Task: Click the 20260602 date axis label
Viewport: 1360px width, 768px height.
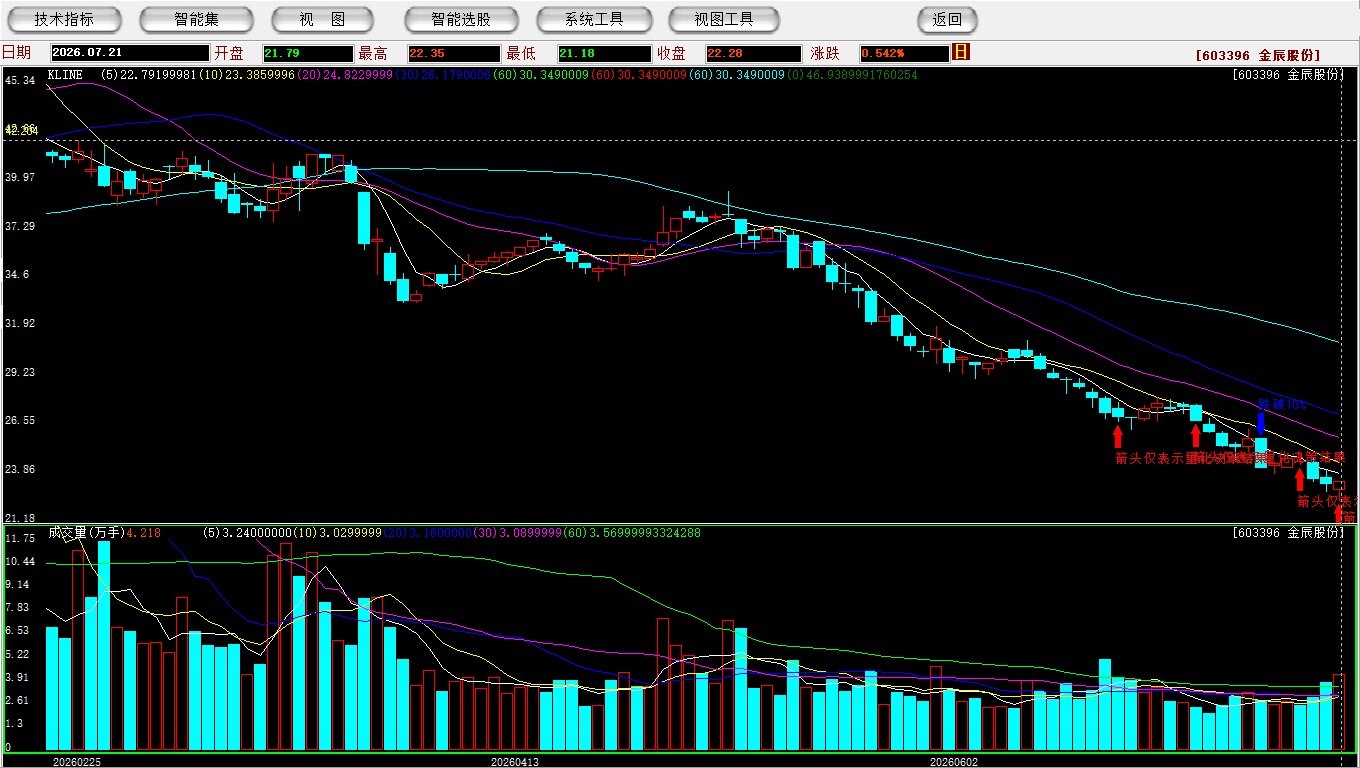Action: (954, 762)
